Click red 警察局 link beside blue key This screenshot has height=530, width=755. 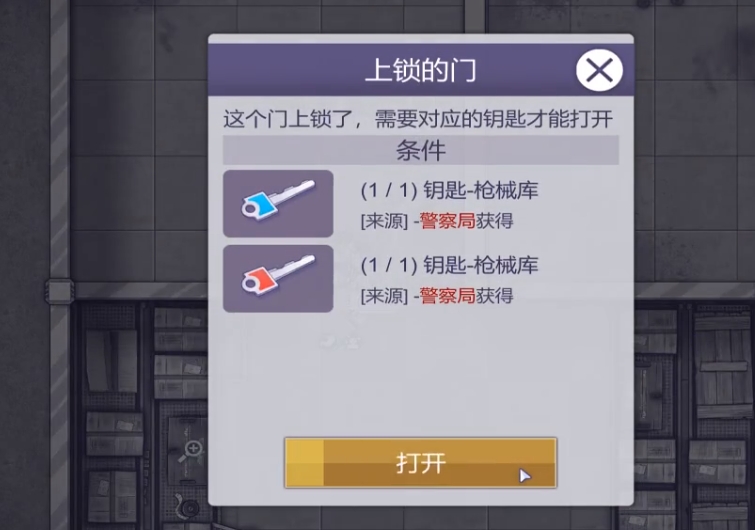(x=447, y=221)
